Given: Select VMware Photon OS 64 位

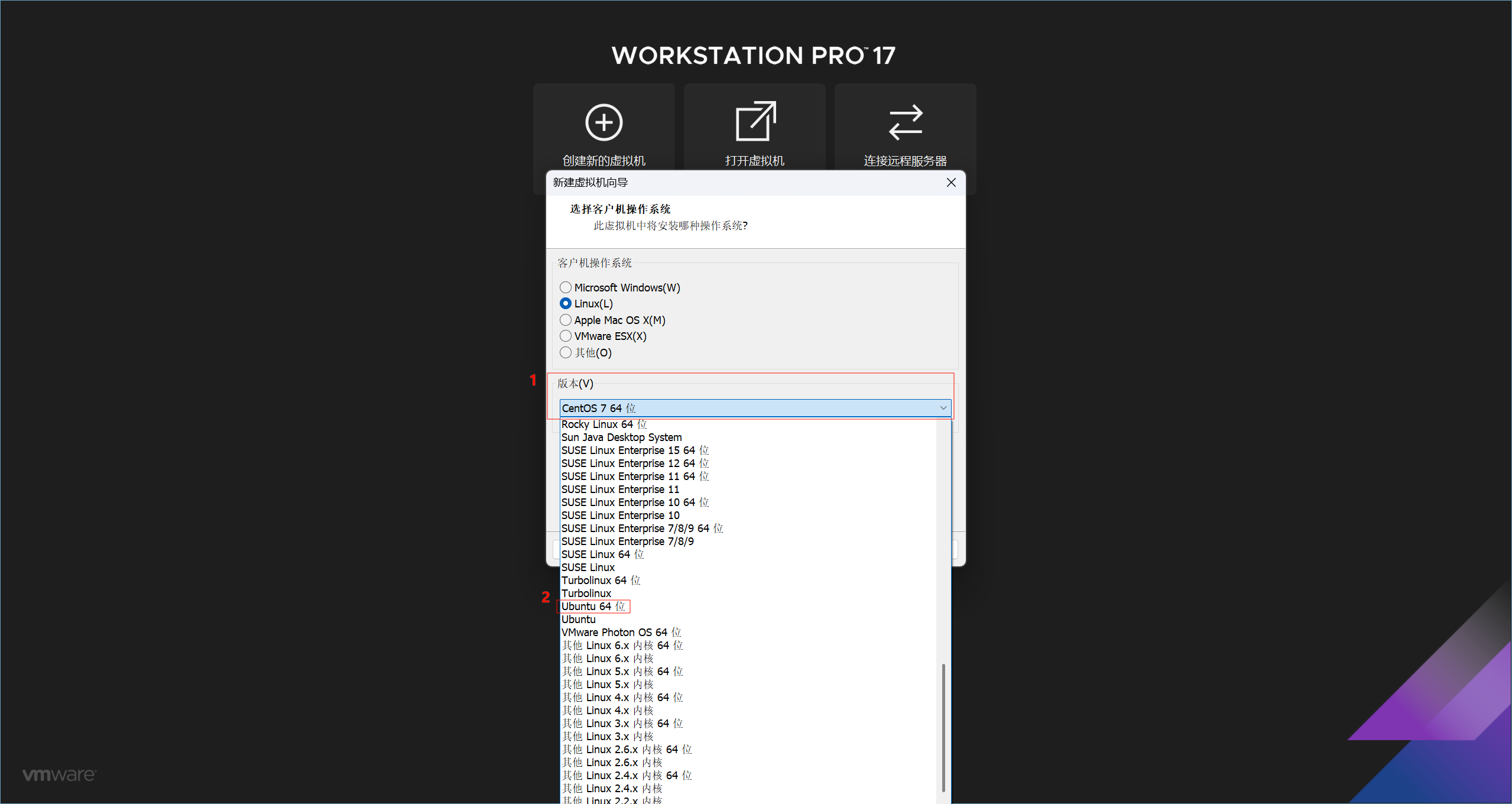Looking at the screenshot, I should tap(748, 633).
